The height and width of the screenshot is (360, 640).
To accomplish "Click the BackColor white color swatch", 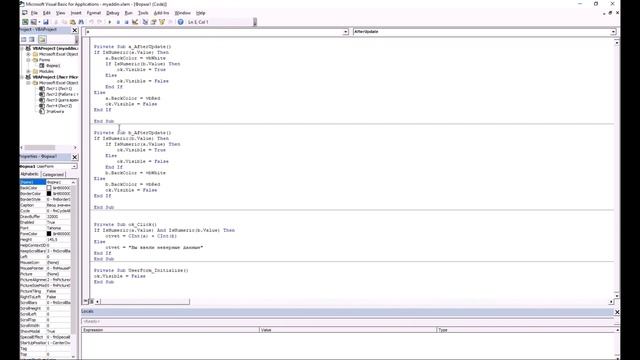I will 49,188.
